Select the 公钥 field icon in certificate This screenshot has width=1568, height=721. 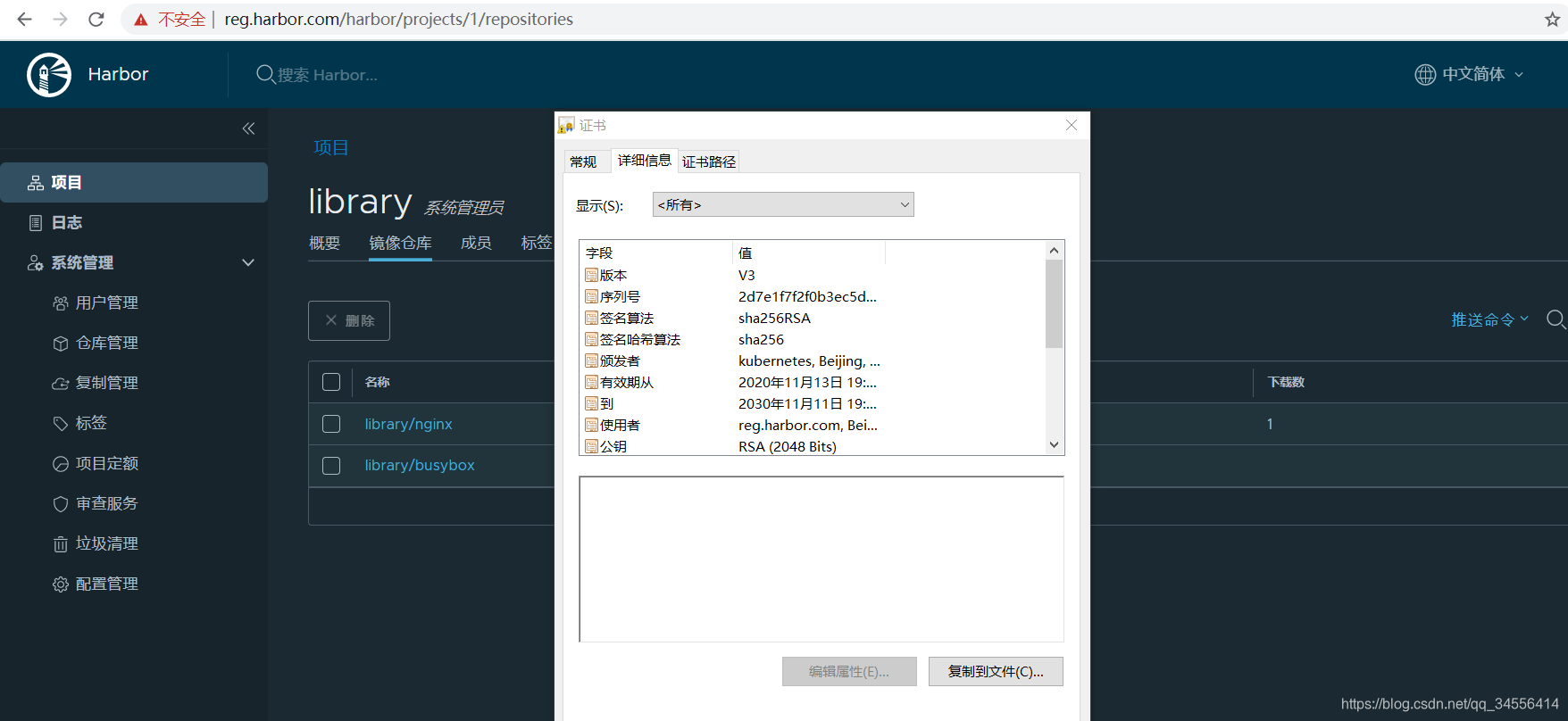(591, 446)
